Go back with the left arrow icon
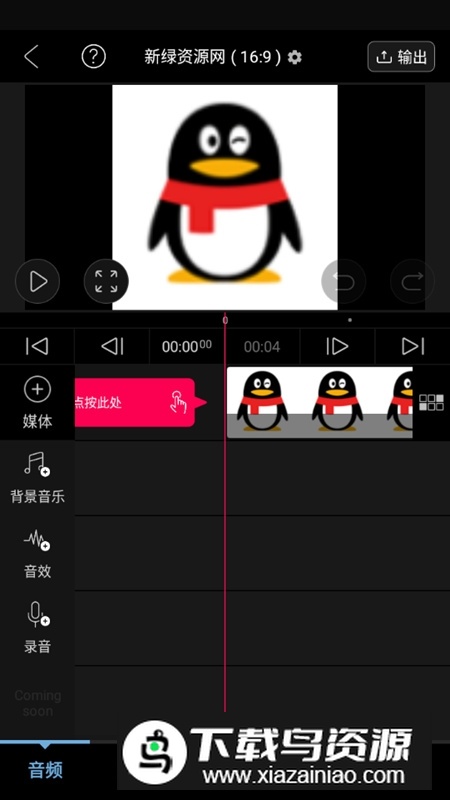This screenshot has height=800, width=450. coord(31,57)
